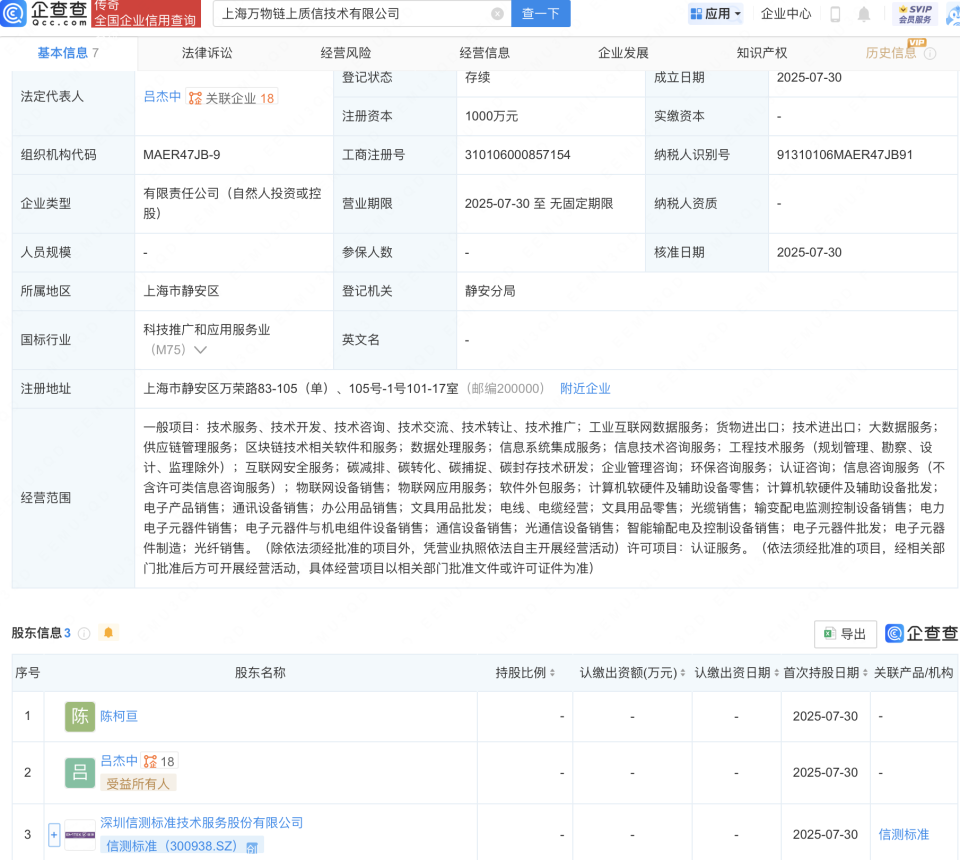Clear the search box text
The image size is (960, 860).
click(x=498, y=13)
